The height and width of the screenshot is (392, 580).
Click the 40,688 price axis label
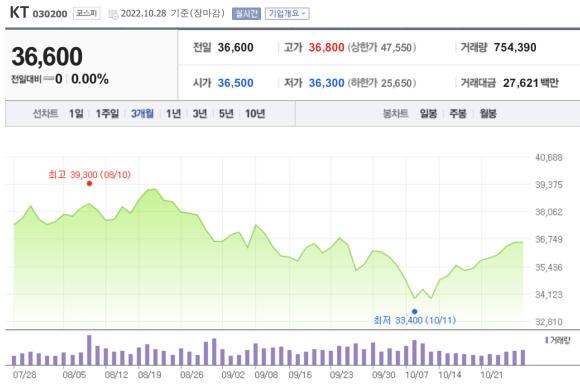point(549,158)
